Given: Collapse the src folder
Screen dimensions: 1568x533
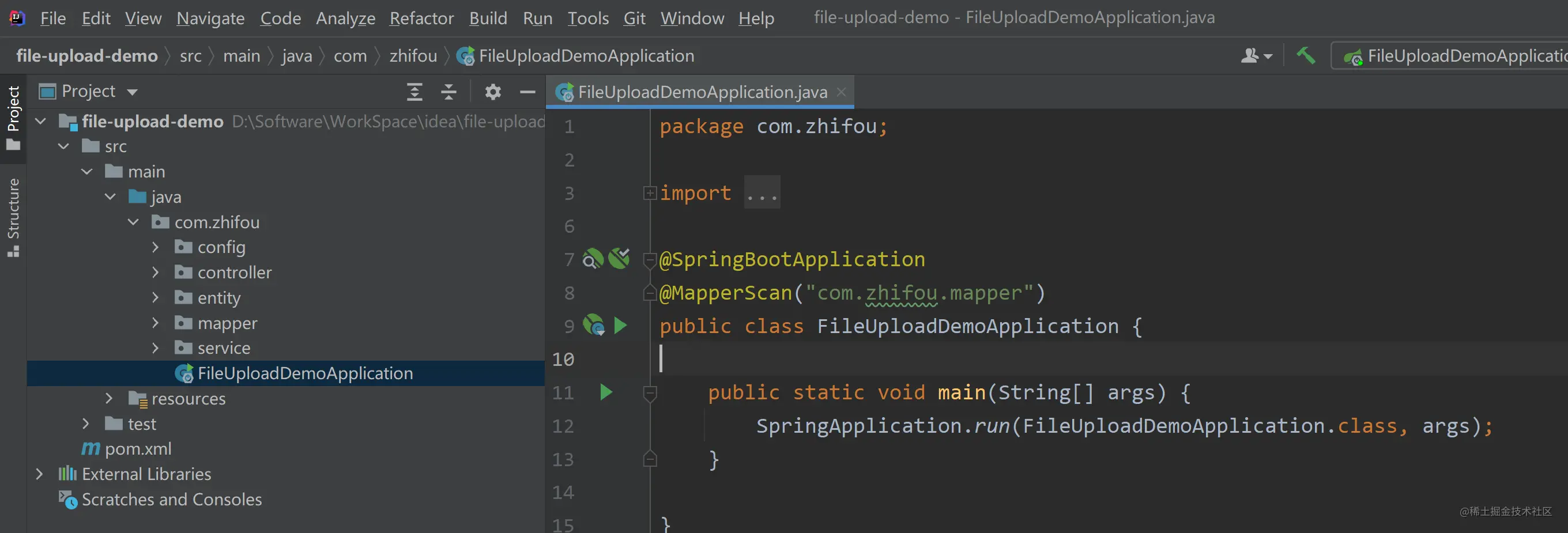Looking at the screenshot, I should pos(63,146).
